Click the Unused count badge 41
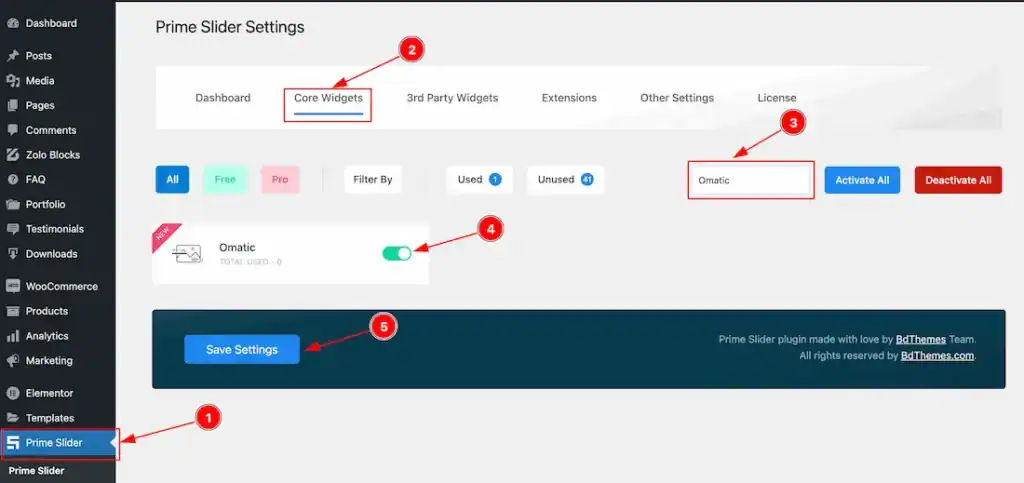1024x483 pixels. click(x=586, y=179)
